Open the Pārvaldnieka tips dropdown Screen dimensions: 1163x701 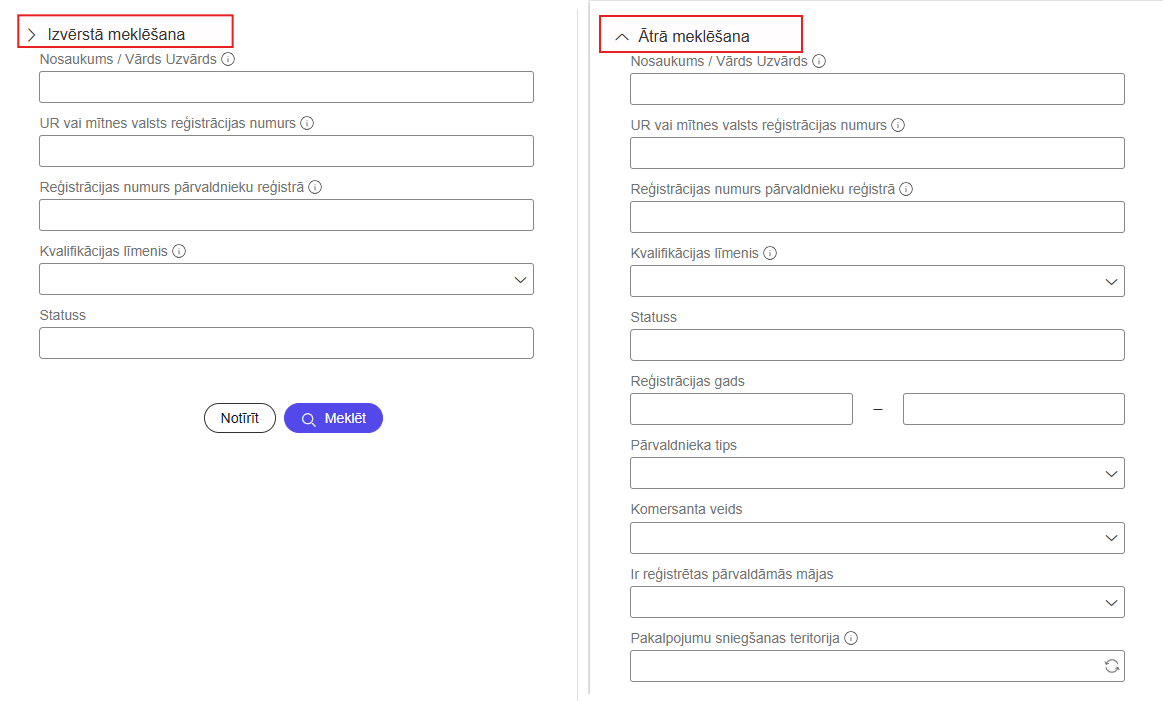point(877,473)
